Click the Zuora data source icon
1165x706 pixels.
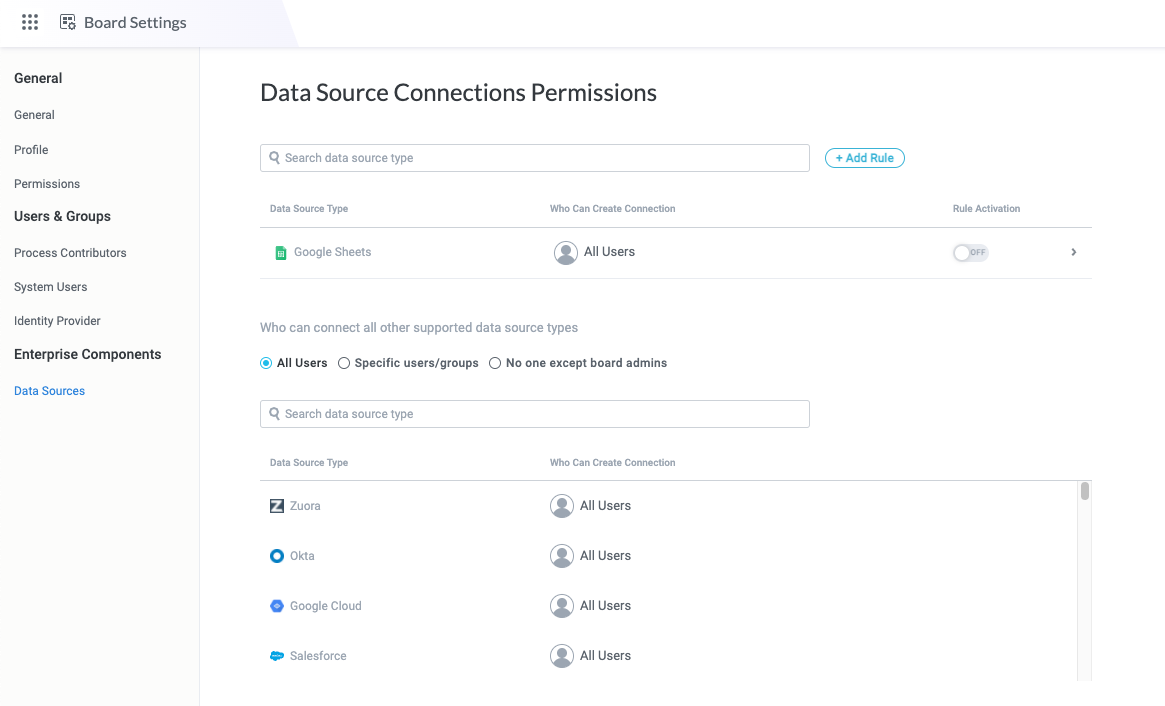pyautogui.click(x=277, y=506)
